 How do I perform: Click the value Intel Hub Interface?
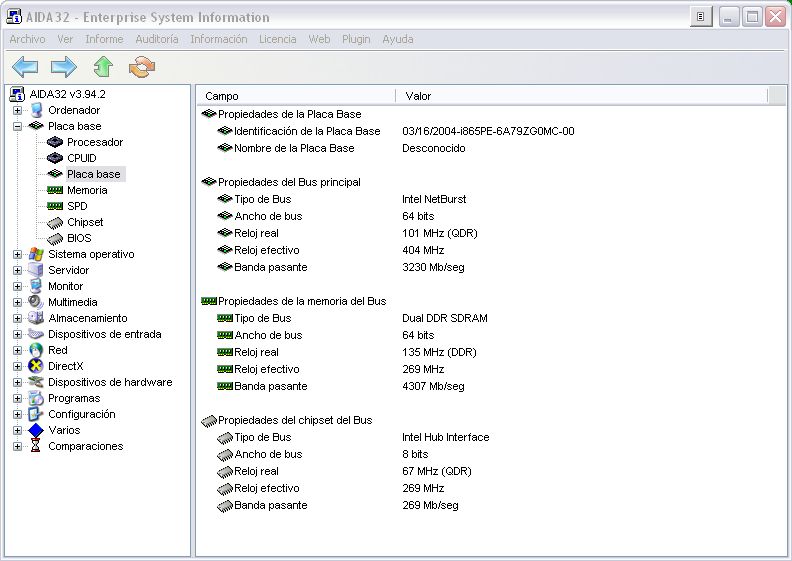[x=446, y=437]
